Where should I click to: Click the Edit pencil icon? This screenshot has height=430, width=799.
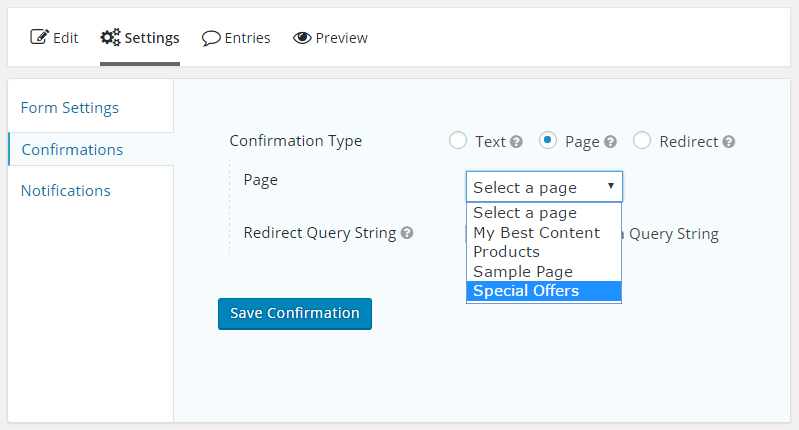(x=40, y=37)
